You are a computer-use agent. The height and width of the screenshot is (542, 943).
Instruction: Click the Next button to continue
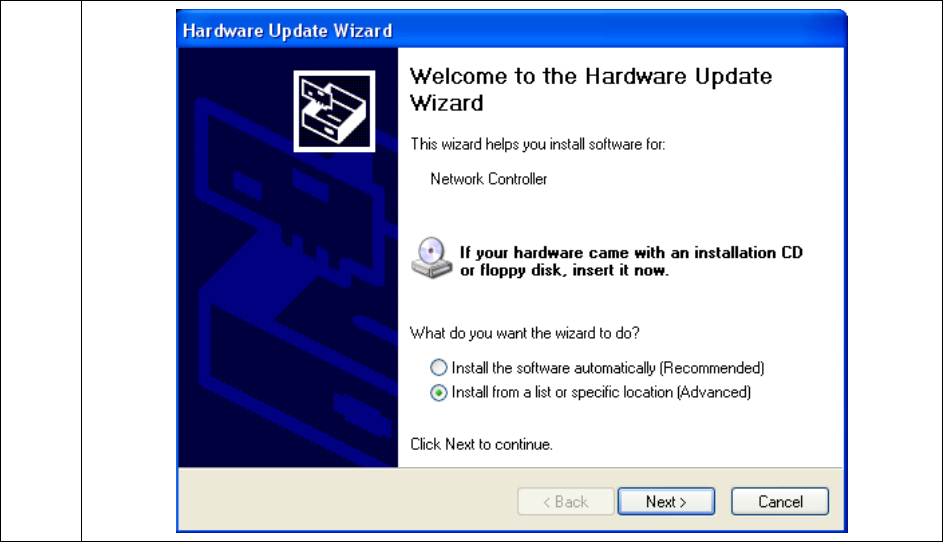coord(666,501)
